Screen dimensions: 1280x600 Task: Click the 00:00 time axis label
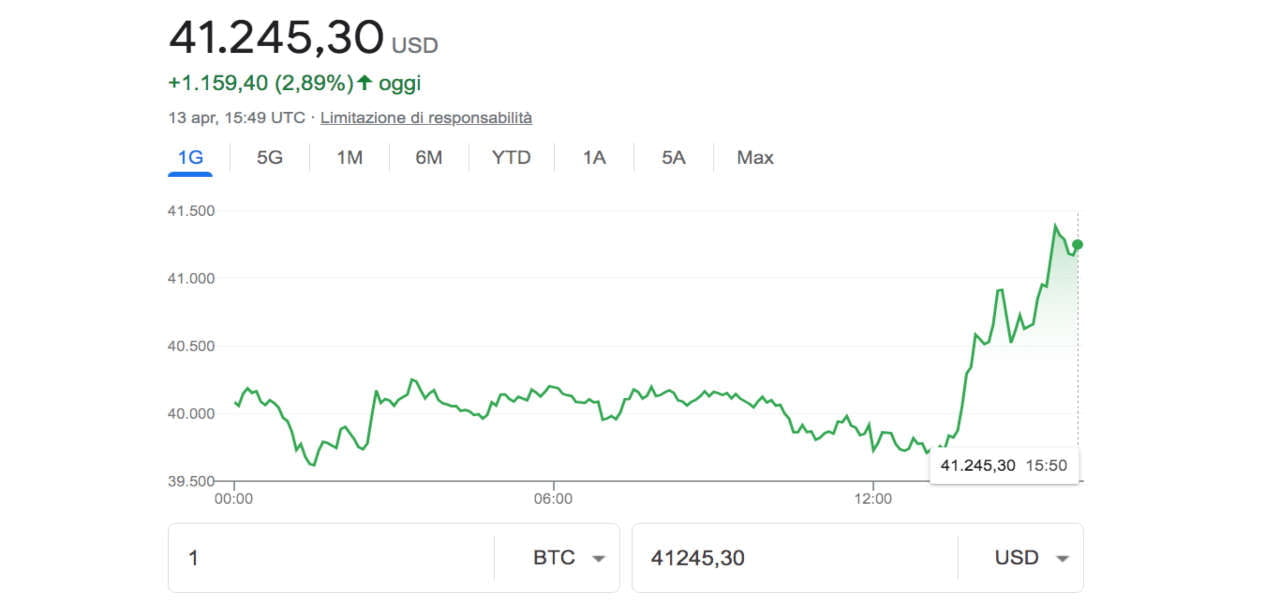coord(234,498)
